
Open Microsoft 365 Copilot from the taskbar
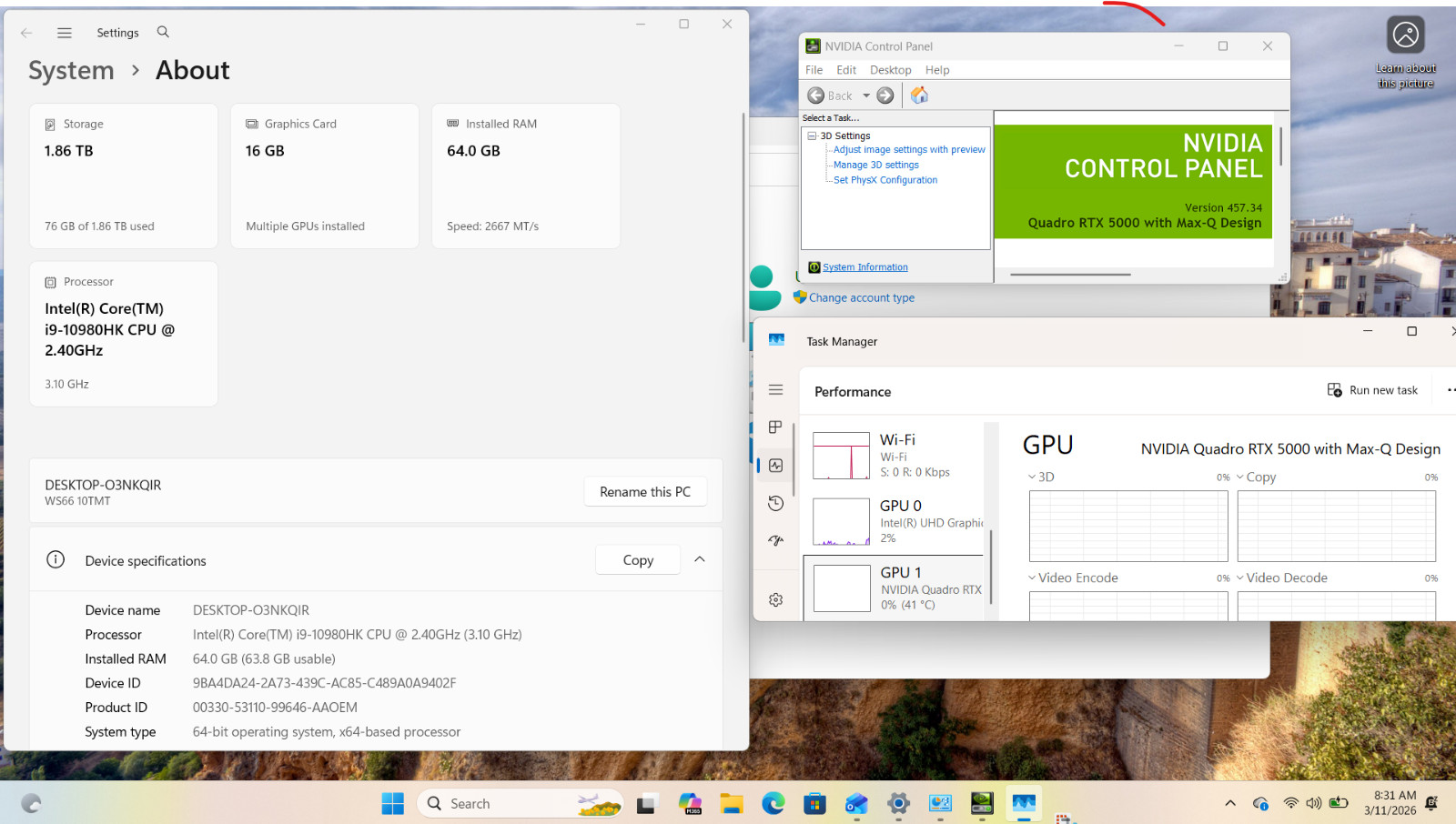(690, 804)
